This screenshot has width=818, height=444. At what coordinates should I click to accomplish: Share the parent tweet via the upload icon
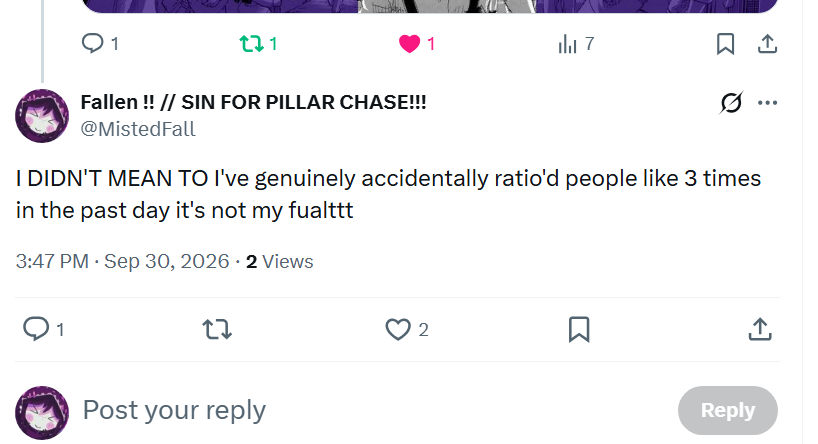click(767, 44)
